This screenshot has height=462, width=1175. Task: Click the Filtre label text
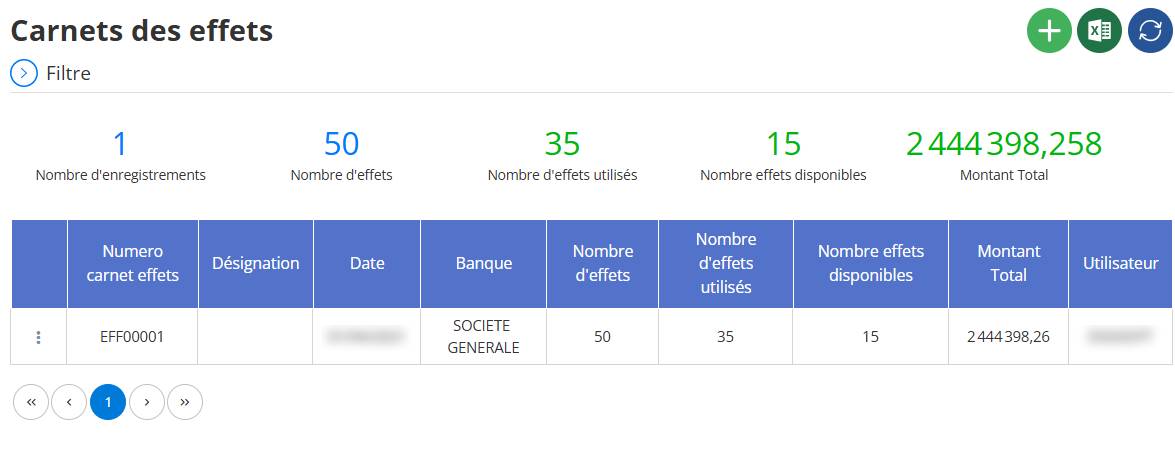(68, 73)
